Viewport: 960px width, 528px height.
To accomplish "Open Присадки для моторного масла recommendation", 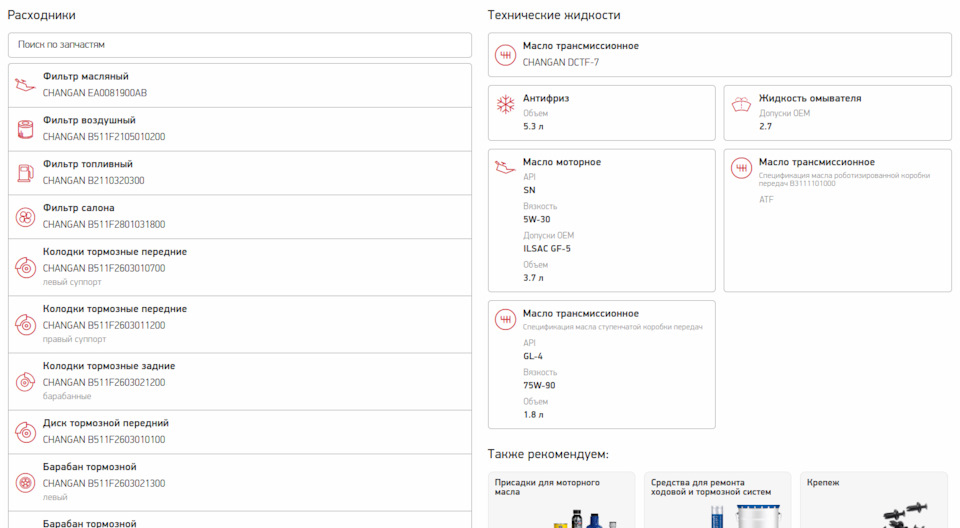I will [561, 500].
